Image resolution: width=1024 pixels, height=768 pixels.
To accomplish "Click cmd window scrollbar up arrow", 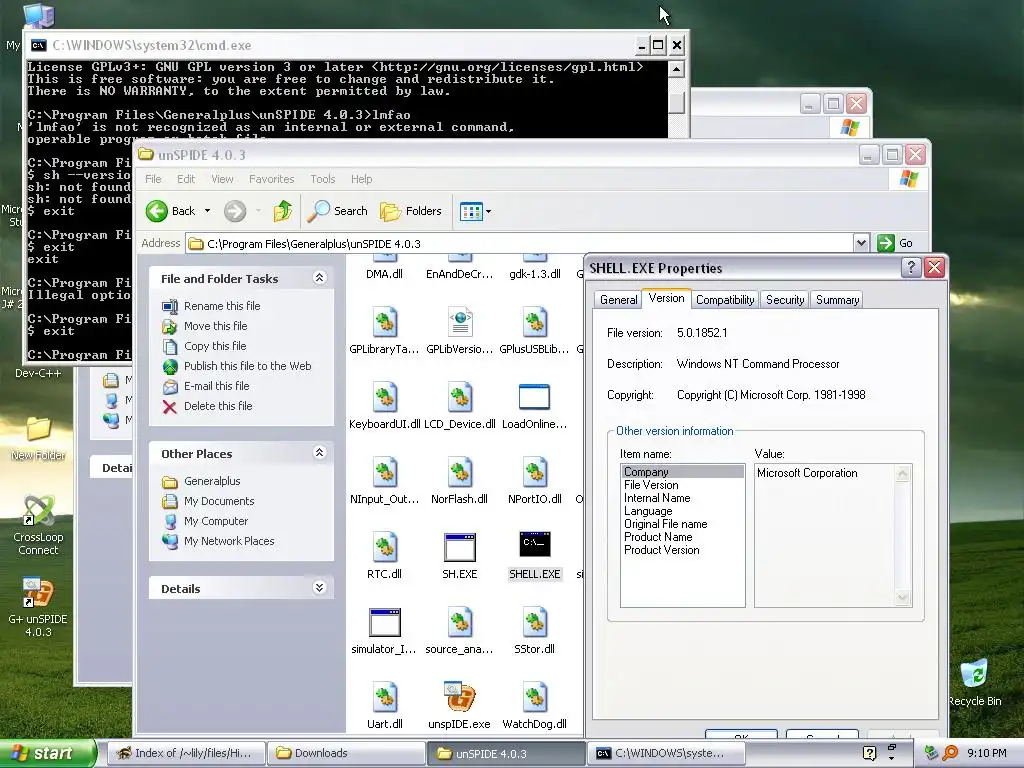I will [677, 69].
